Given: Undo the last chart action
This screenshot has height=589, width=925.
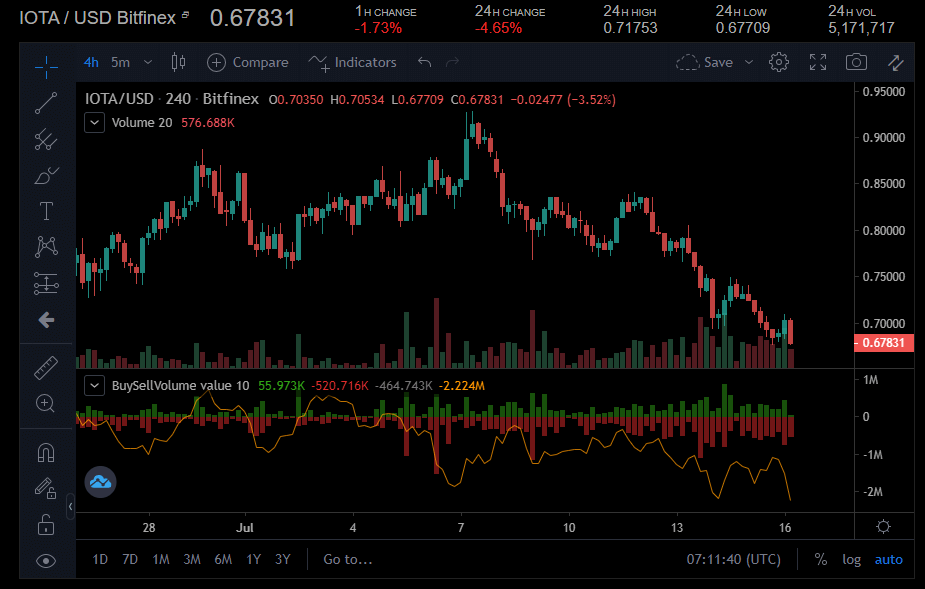Looking at the screenshot, I should [x=424, y=62].
